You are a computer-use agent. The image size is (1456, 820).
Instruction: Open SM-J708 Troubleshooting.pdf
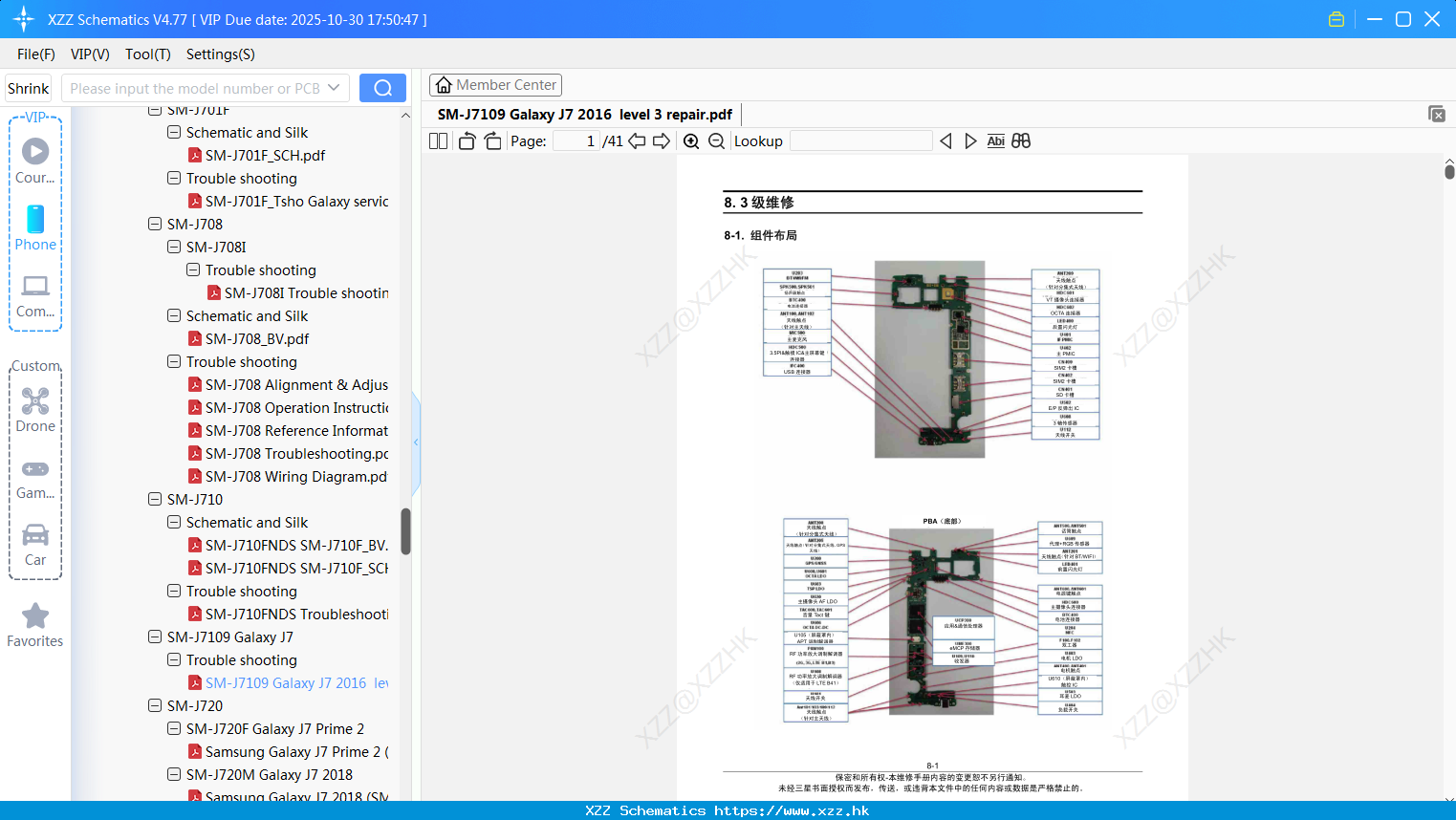point(296,453)
